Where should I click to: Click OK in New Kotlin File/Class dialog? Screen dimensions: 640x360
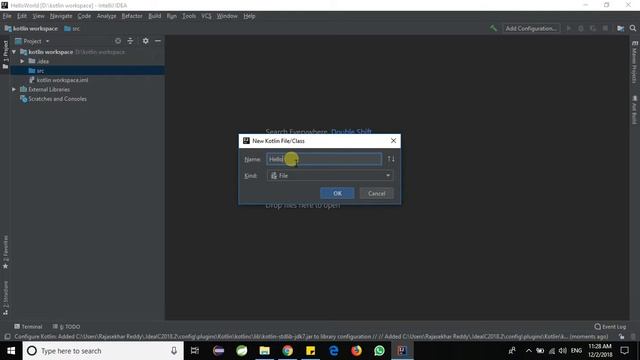337,193
